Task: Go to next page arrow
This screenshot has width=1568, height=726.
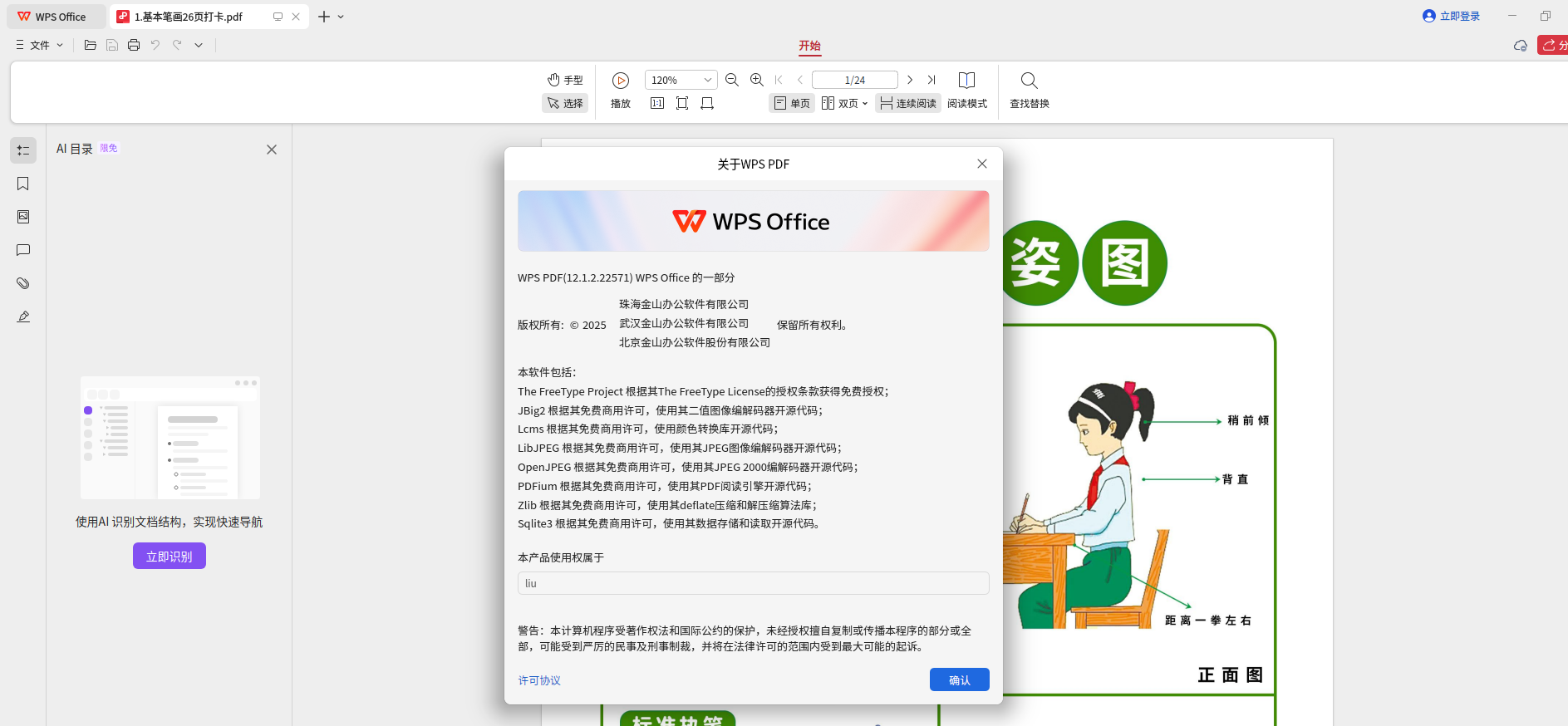Action: point(910,80)
